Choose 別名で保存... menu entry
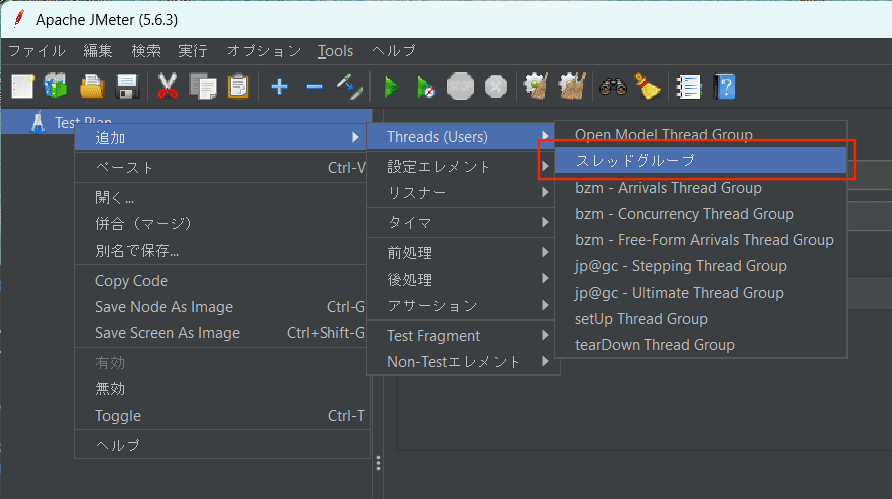 point(221,250)
